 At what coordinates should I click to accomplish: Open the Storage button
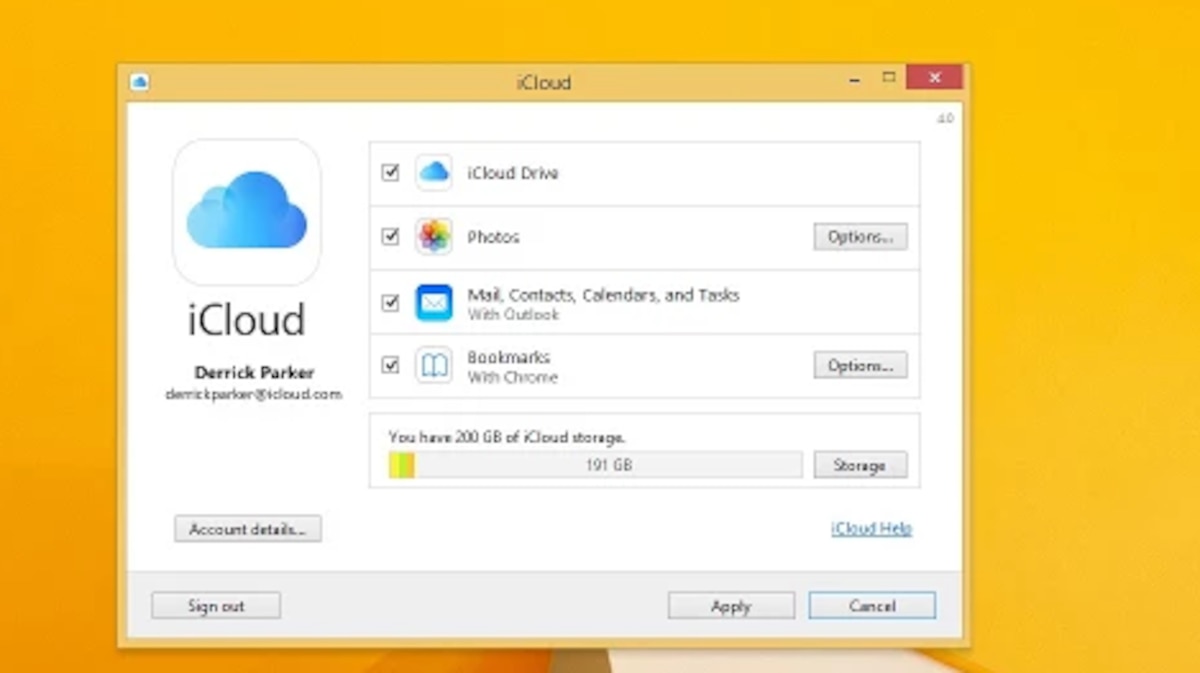coord(860,465)
